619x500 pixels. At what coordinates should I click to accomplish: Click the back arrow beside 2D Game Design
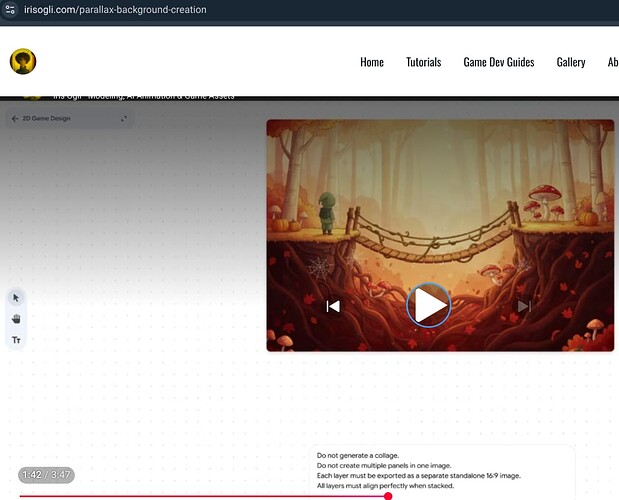(15, 118)
